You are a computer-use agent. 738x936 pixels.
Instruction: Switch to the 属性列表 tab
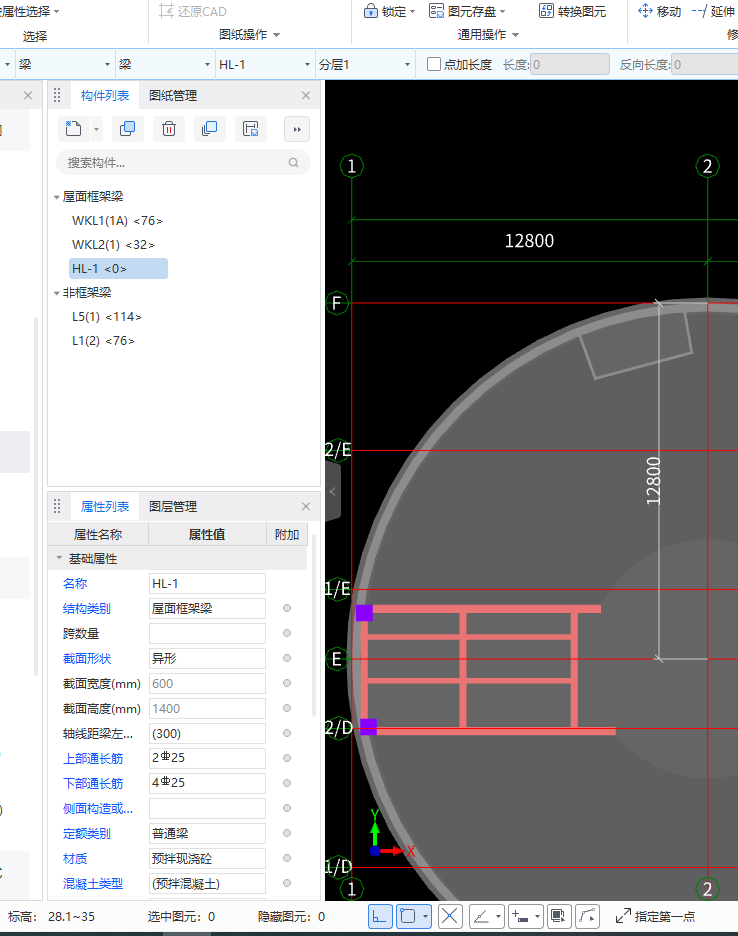coord(105,506)
